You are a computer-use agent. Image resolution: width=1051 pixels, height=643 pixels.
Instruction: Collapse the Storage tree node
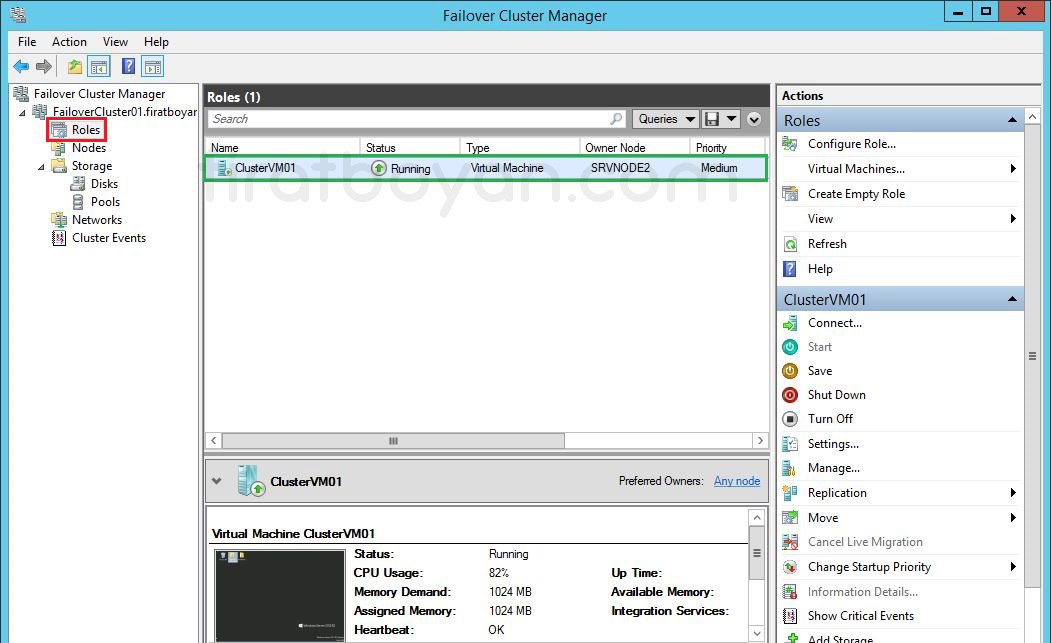(42, 166)
